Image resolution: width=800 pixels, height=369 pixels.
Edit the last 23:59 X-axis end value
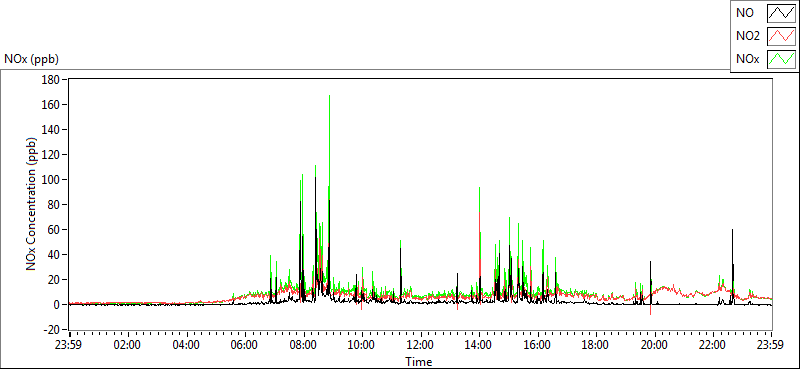771,344
